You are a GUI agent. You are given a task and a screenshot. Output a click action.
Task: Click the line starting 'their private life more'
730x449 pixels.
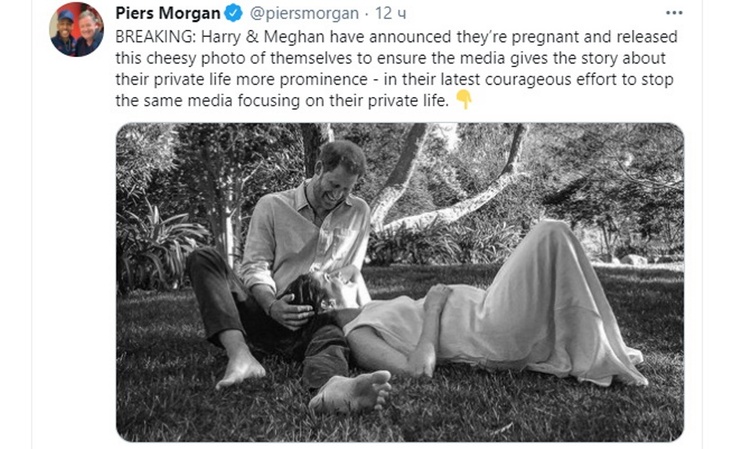(394, 80)
